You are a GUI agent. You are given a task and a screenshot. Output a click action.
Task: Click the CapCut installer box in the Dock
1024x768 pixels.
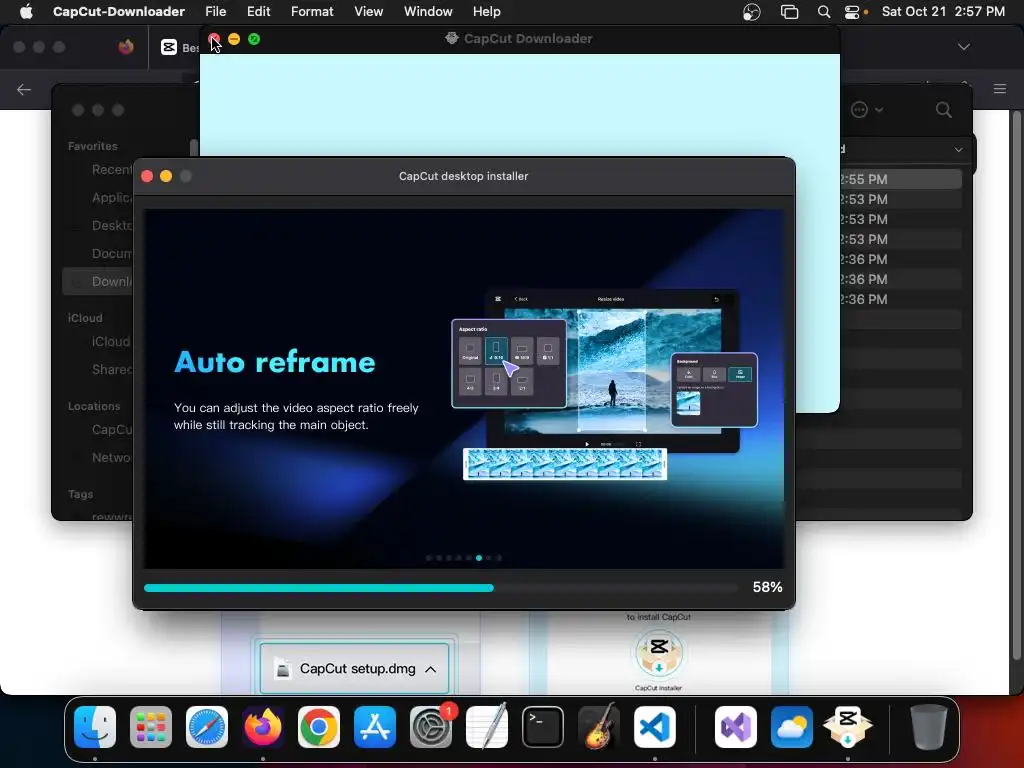(848, 727)
